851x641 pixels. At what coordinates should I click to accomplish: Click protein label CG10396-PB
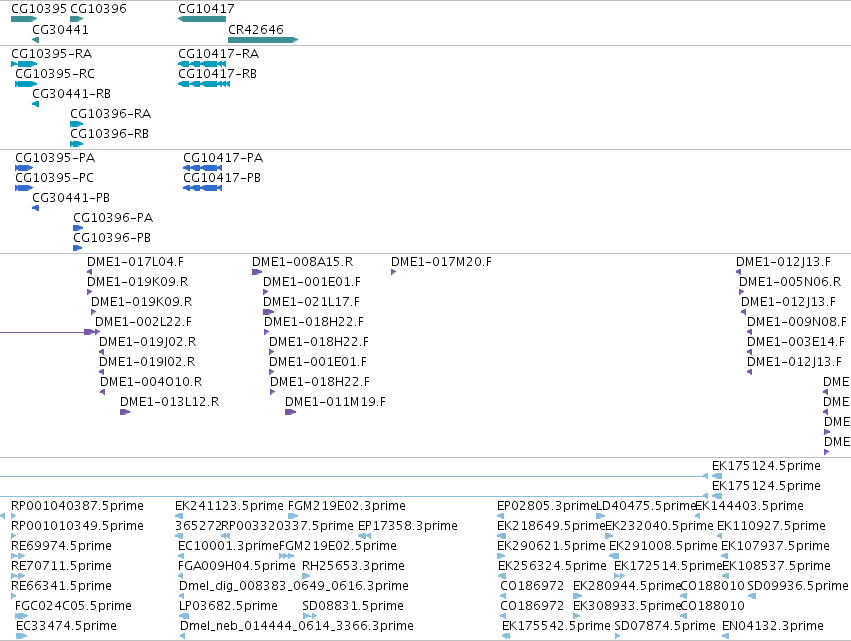112,238
